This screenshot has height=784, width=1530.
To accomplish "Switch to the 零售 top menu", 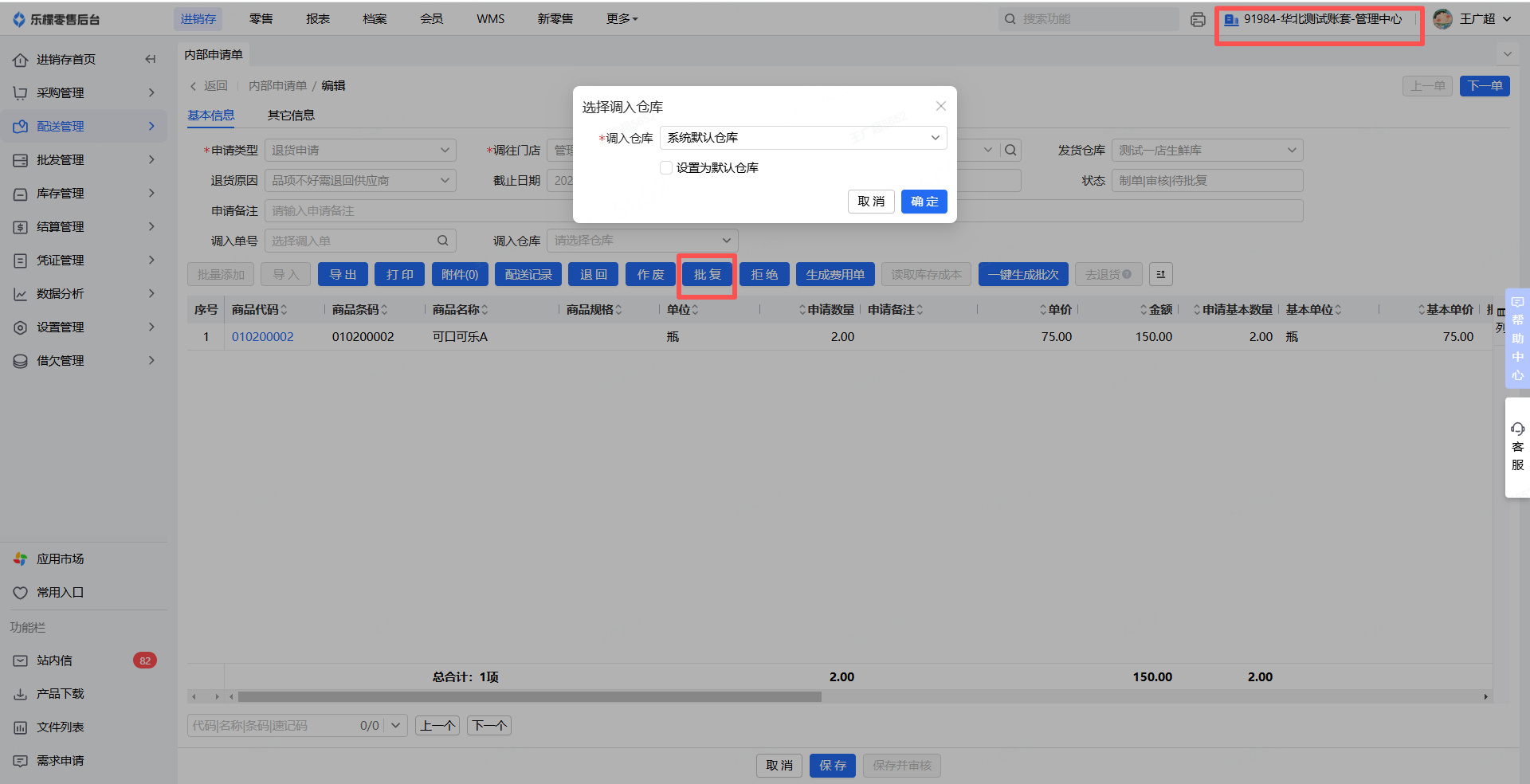I will (x=261, y=19).
